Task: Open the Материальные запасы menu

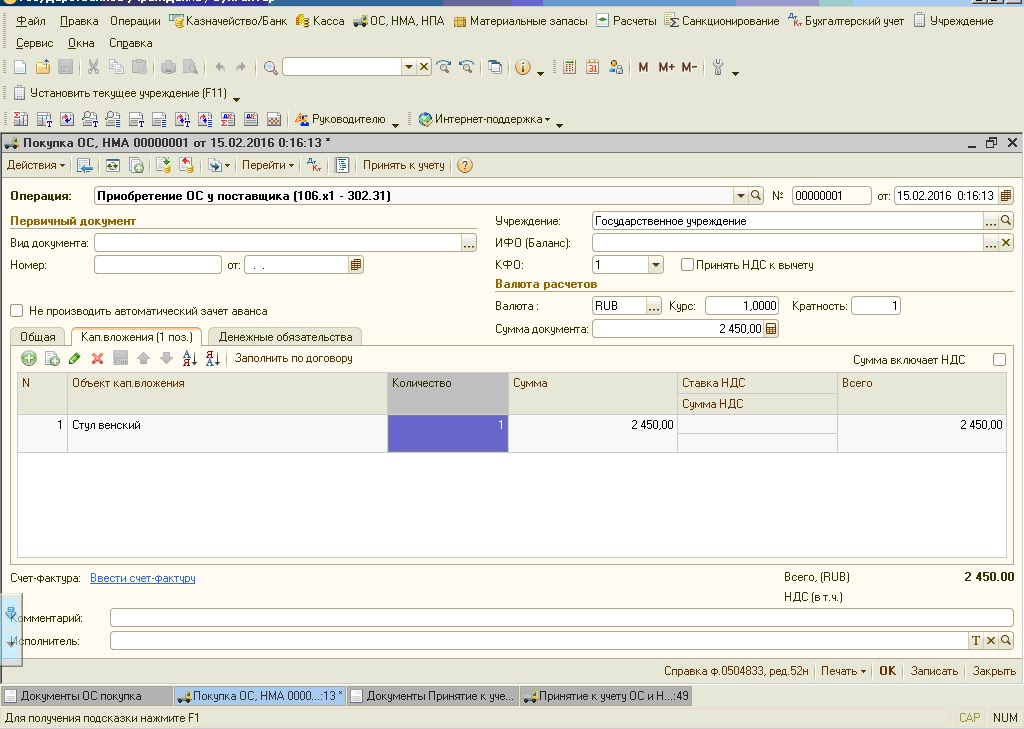Action: click(x=521, y=21)
